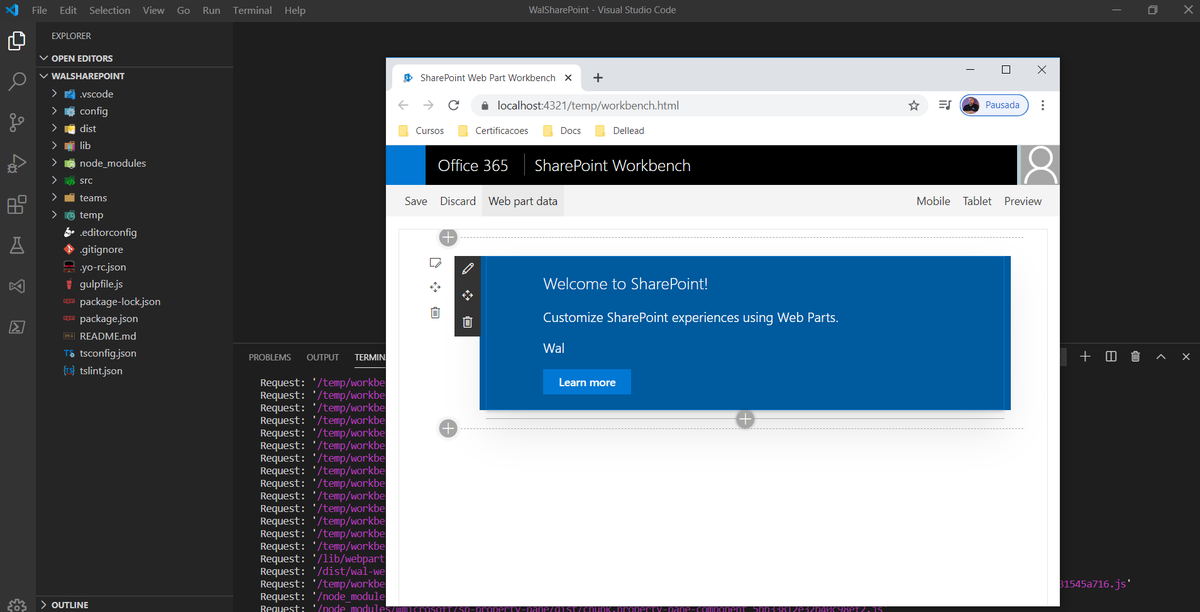Open the Help menu
The height and width of the screenshot is (612, 1200).
295,10
